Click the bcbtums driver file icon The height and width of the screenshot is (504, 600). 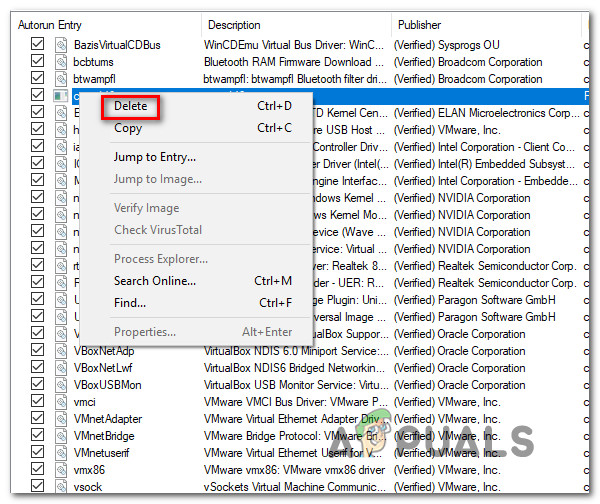[61, 62]
